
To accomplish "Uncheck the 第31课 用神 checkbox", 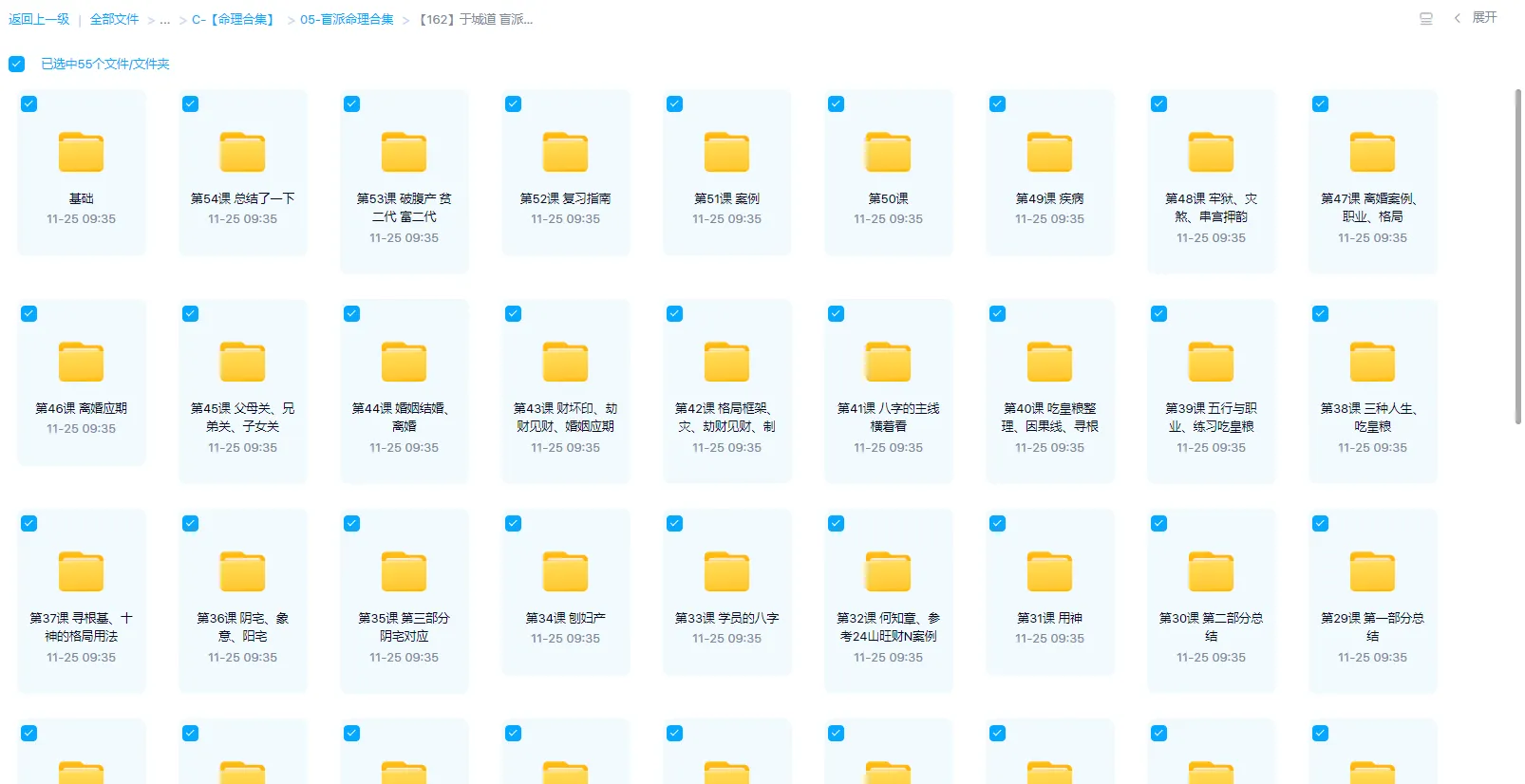I will click(x=998, y=524).
